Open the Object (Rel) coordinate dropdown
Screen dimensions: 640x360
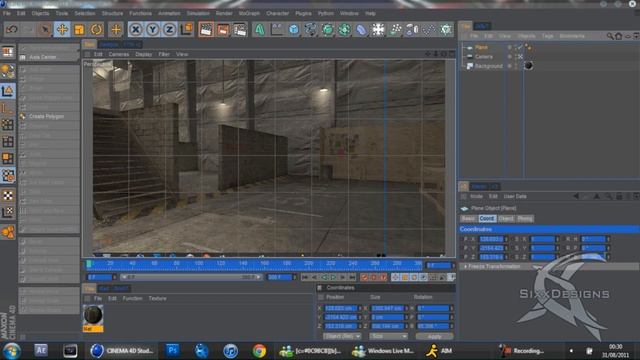(342, 336)
